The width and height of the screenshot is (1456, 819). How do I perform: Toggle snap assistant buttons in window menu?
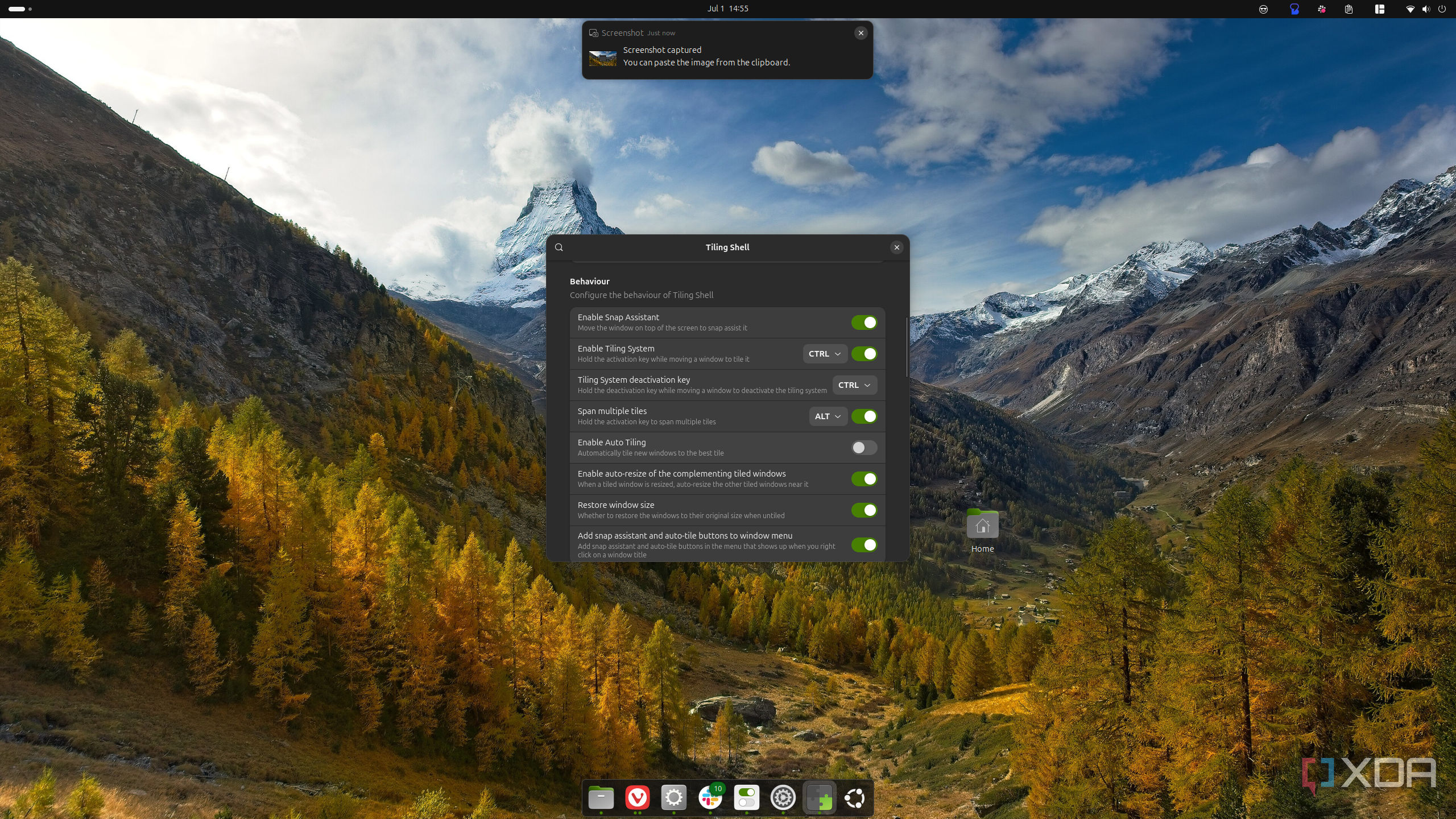(x=864, y=545)
